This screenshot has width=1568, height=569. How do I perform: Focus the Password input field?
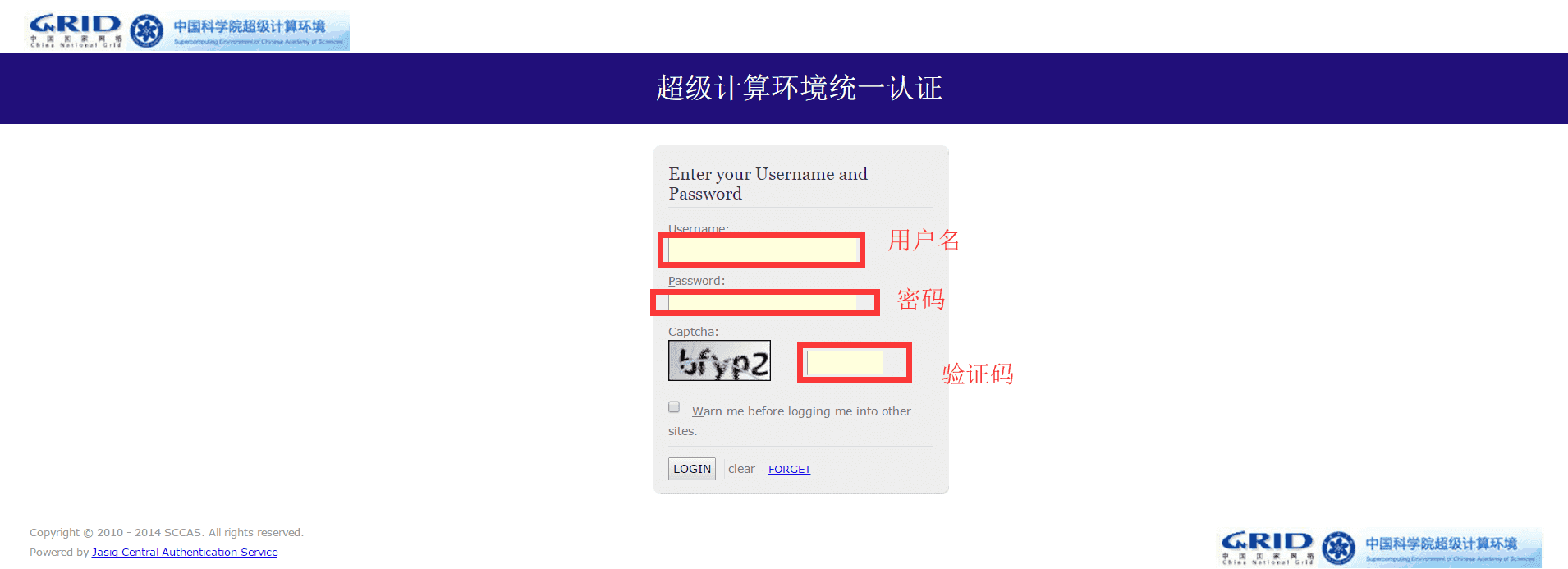(x=763, y=302)
